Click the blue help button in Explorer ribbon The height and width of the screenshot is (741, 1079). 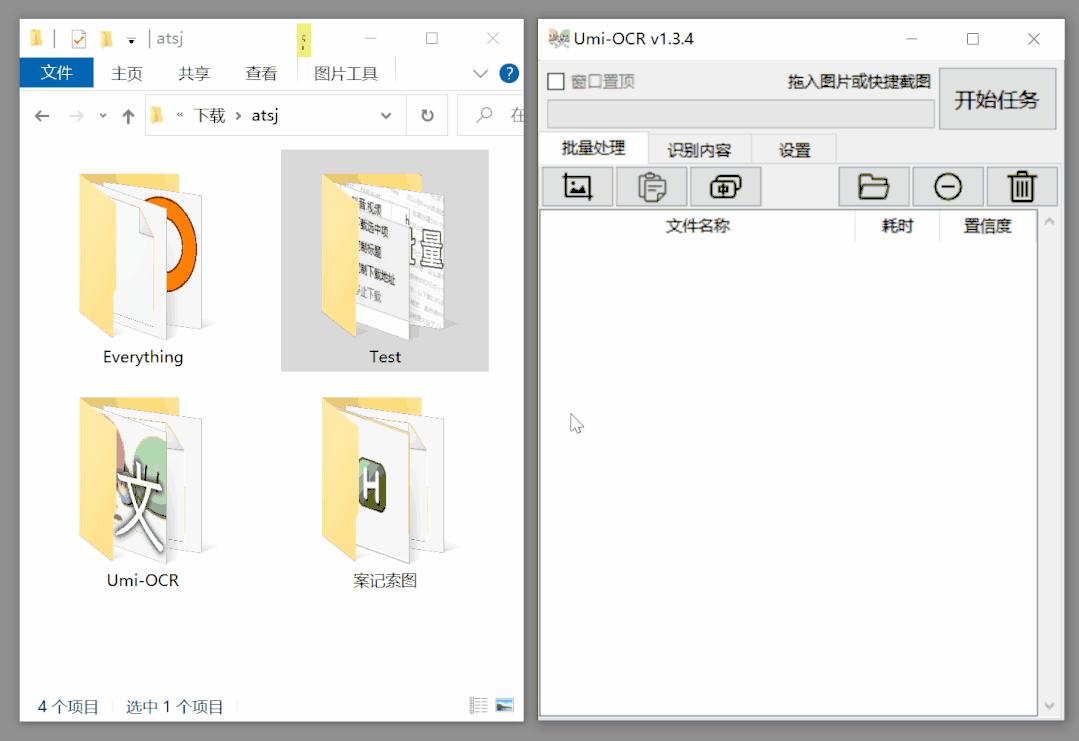[508, 73]
